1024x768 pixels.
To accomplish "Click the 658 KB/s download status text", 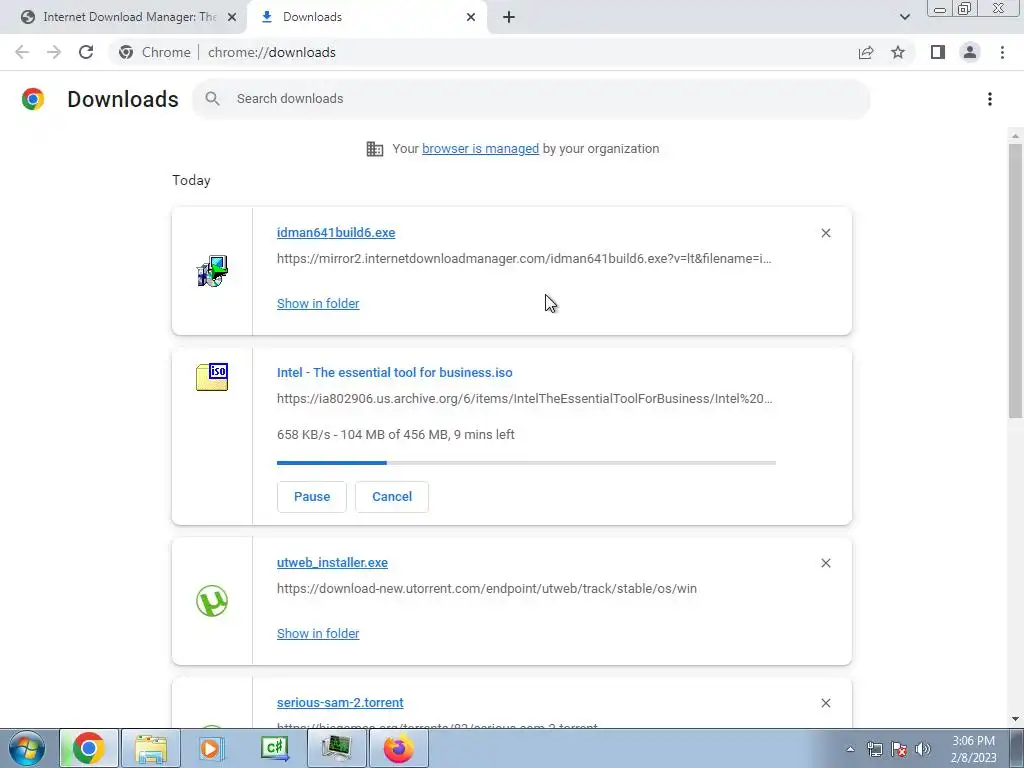I will [396, 435].
